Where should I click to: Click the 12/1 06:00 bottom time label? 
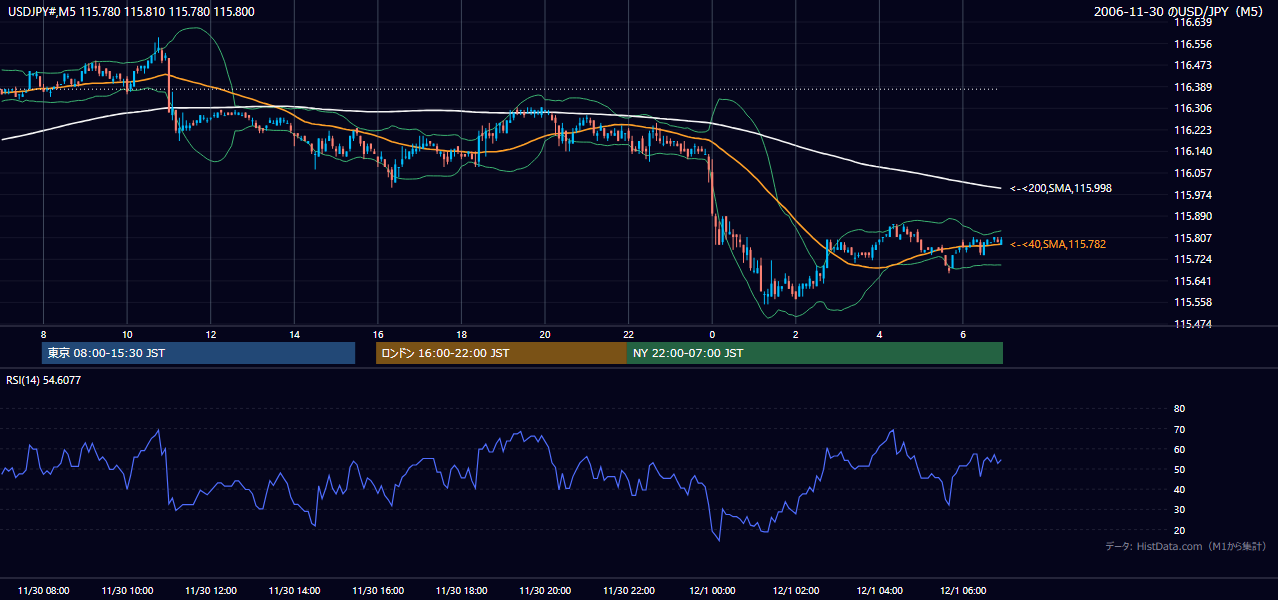point(963,590)
